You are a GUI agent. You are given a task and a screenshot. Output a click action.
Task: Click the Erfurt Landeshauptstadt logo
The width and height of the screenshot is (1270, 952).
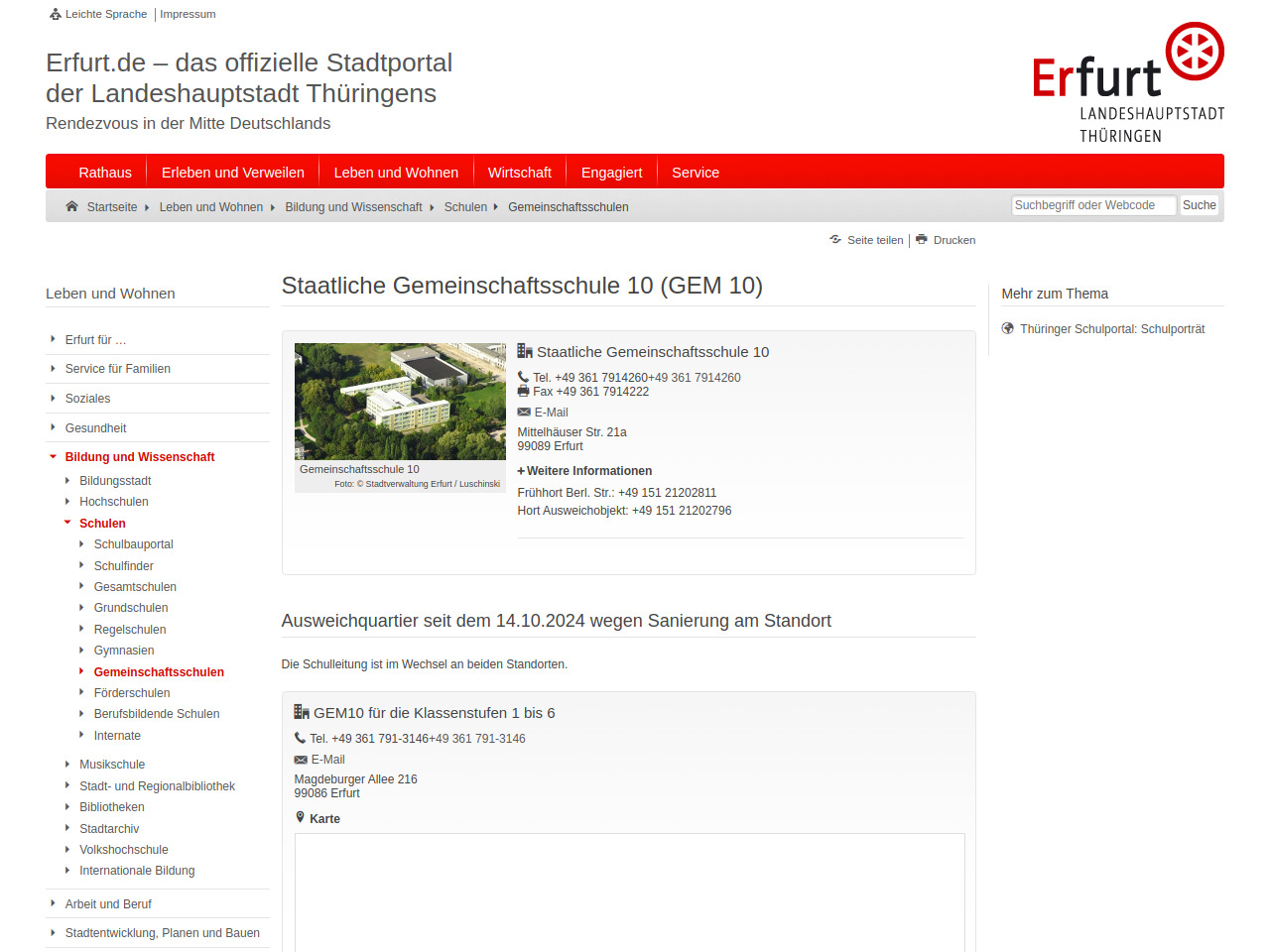[x=1128, y=83]
